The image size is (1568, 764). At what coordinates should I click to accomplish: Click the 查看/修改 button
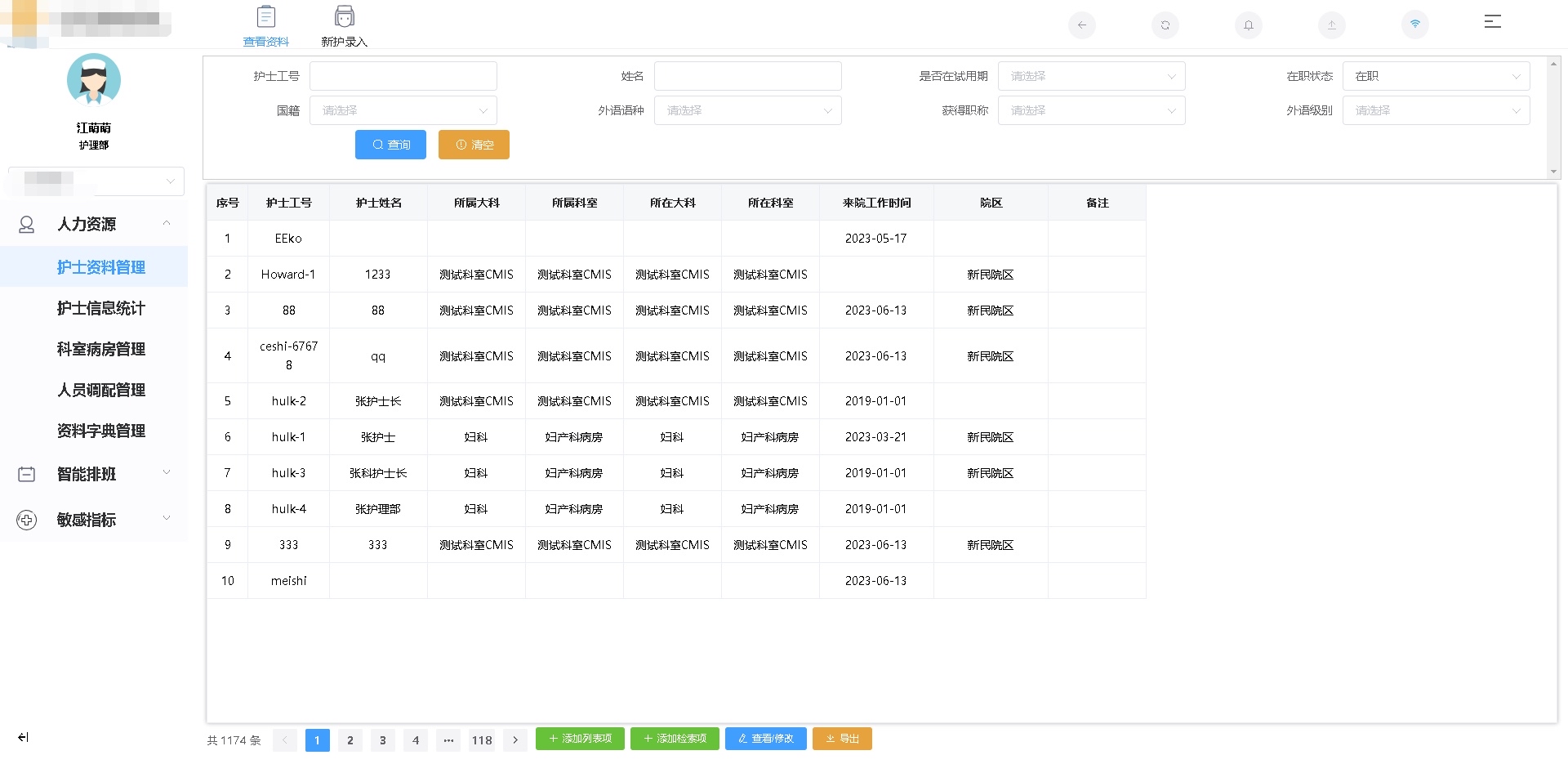click(x=766, y=739)
